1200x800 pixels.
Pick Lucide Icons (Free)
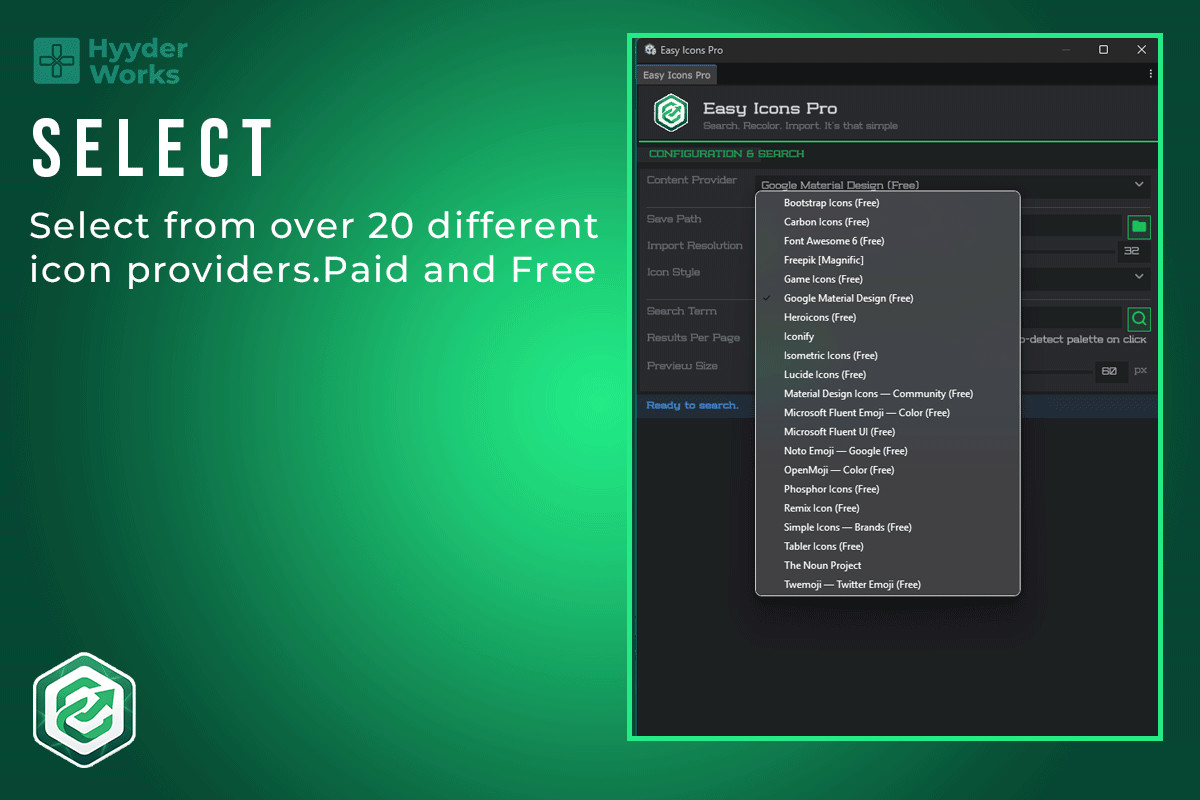pyautogui.click(x=888, y=374)
